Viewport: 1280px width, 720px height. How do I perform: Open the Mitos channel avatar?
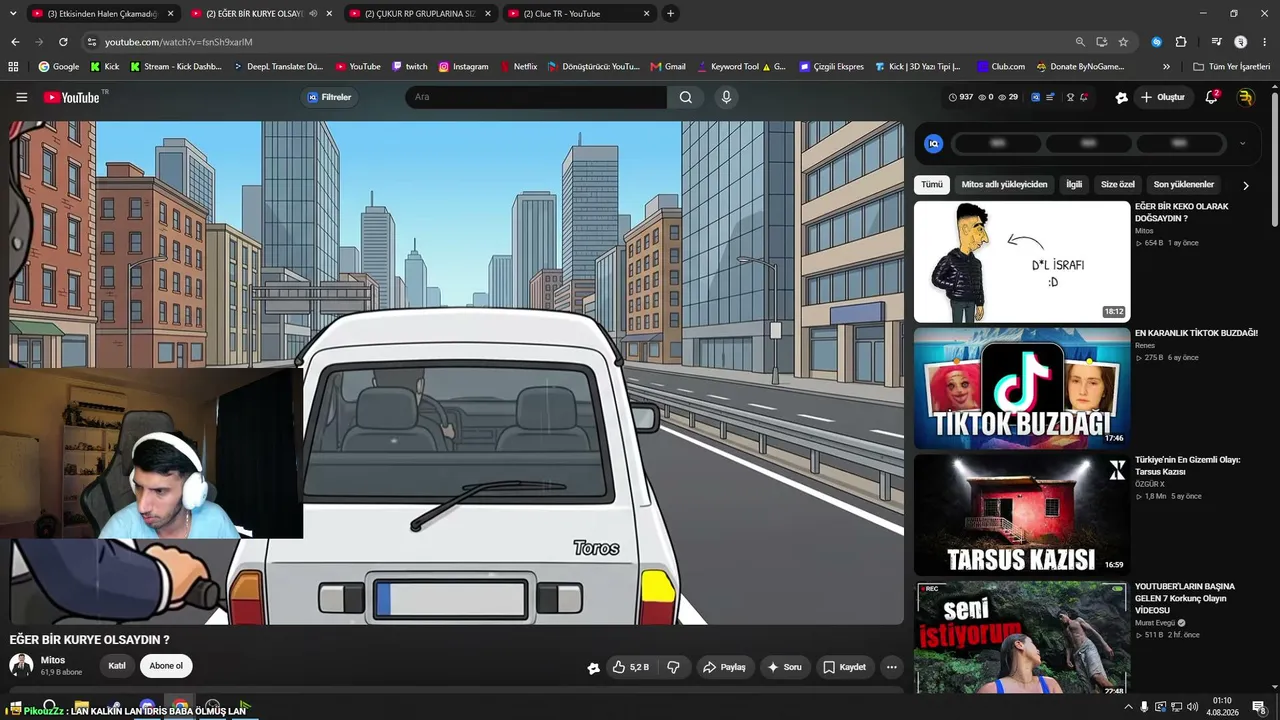click(x=21, y=665)
